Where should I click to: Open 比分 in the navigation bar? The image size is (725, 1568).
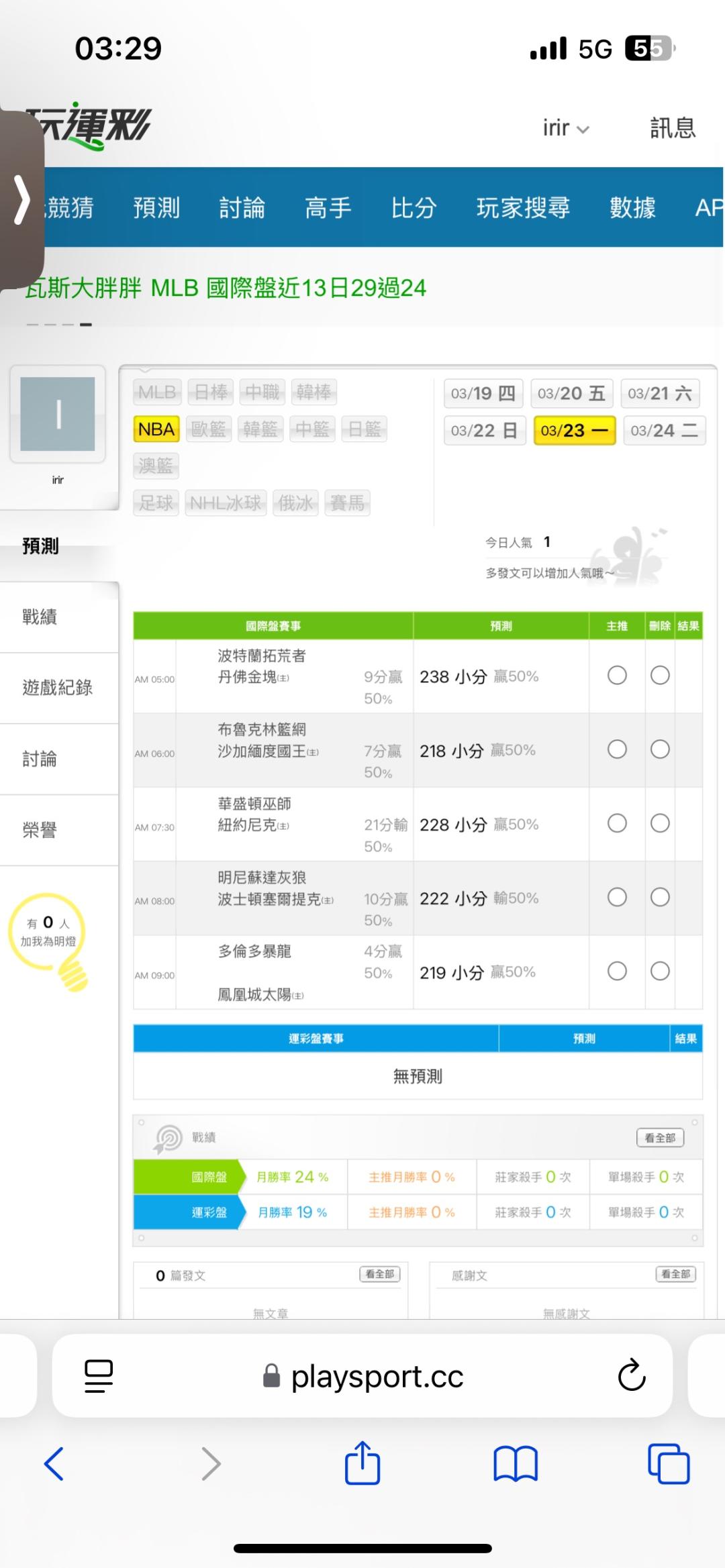(414, 207)
